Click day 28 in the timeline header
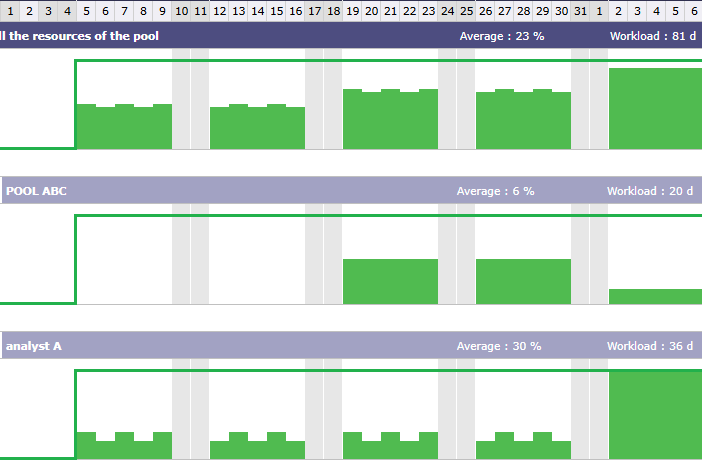The width and height of the screenshot is (702, 468). 523,11
